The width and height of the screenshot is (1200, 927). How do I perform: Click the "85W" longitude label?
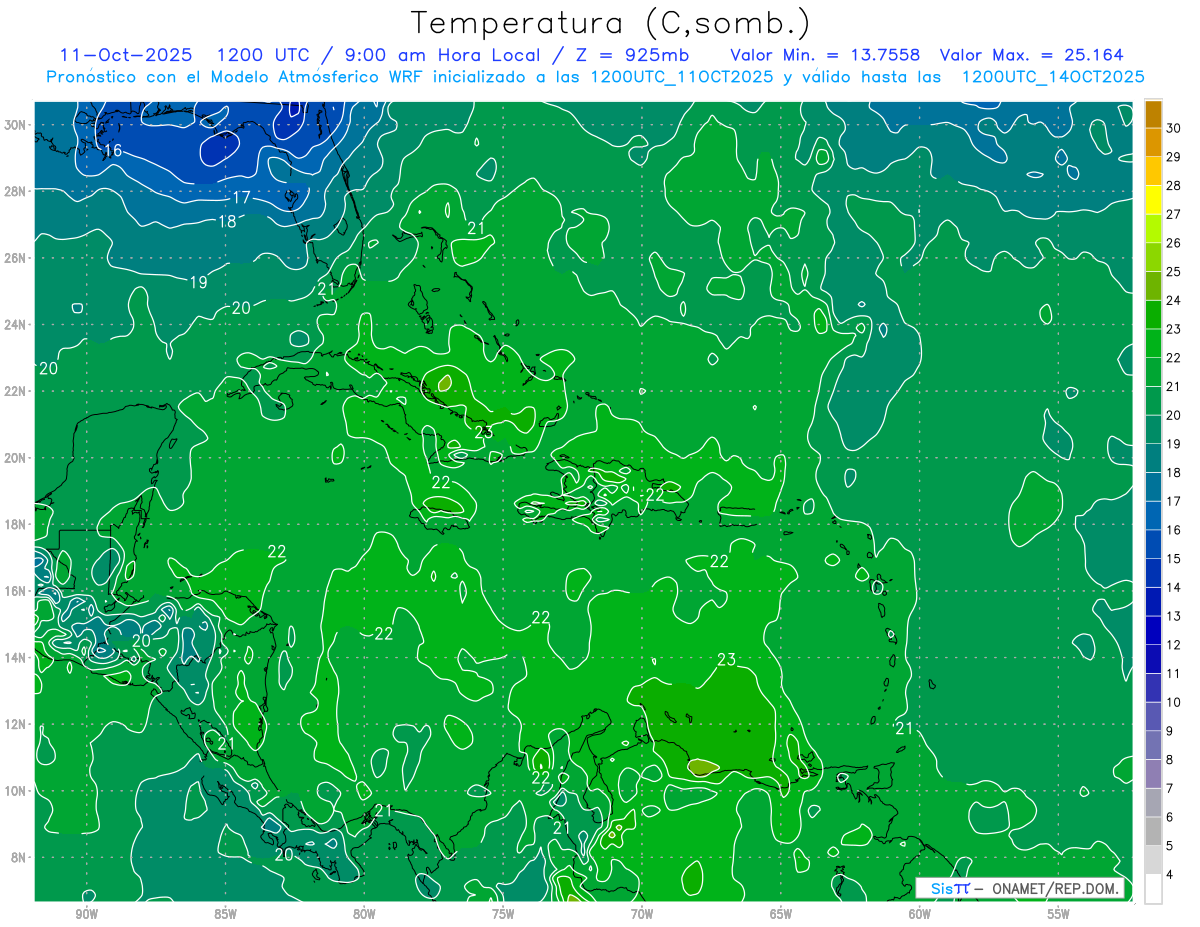point(225,914)
